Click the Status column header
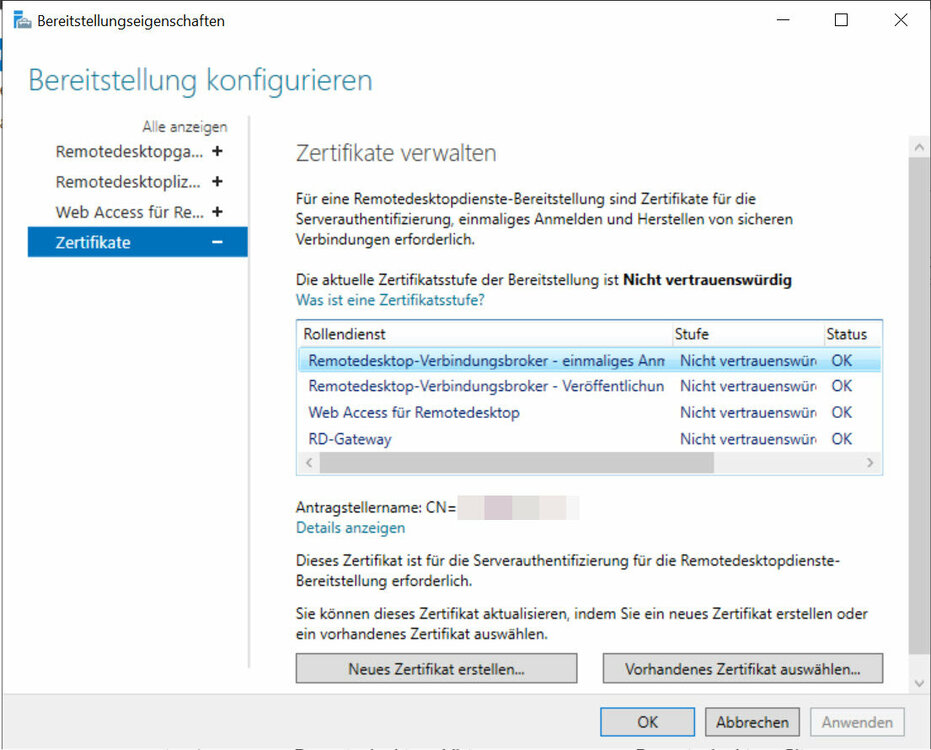Screen dimensions: 931x750 (848, 334)
